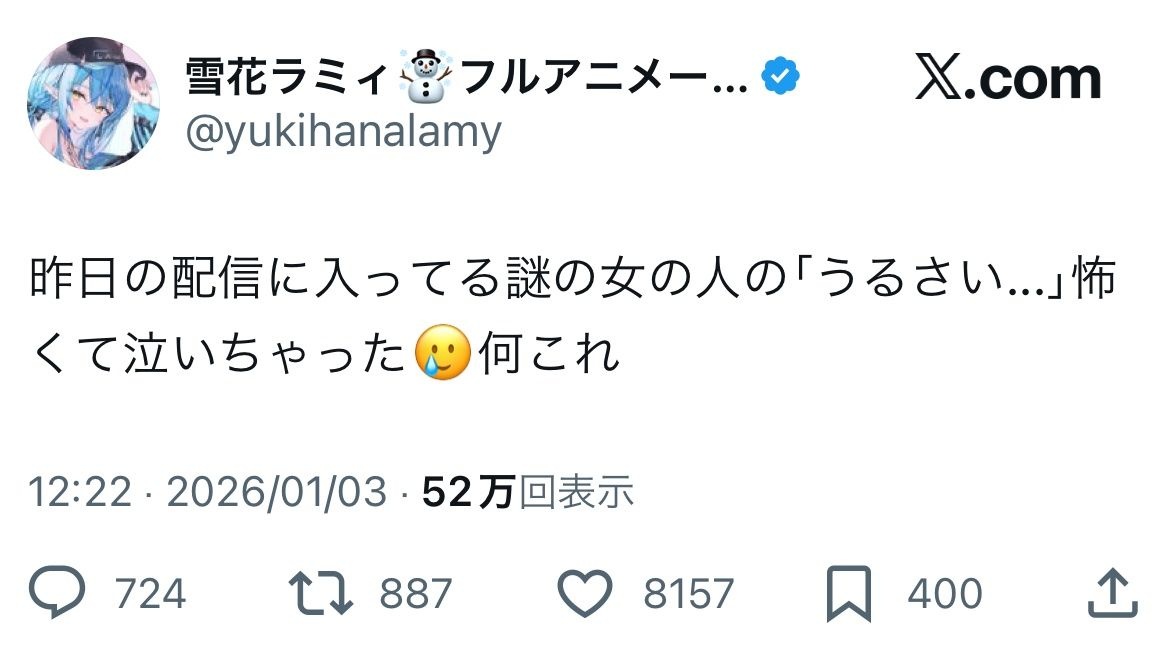Image resolution: width=1170 pixels, height=653 pixels.
Task: Click the 8157 likes count
Action: pyautogui.click(x=689, y=595)
